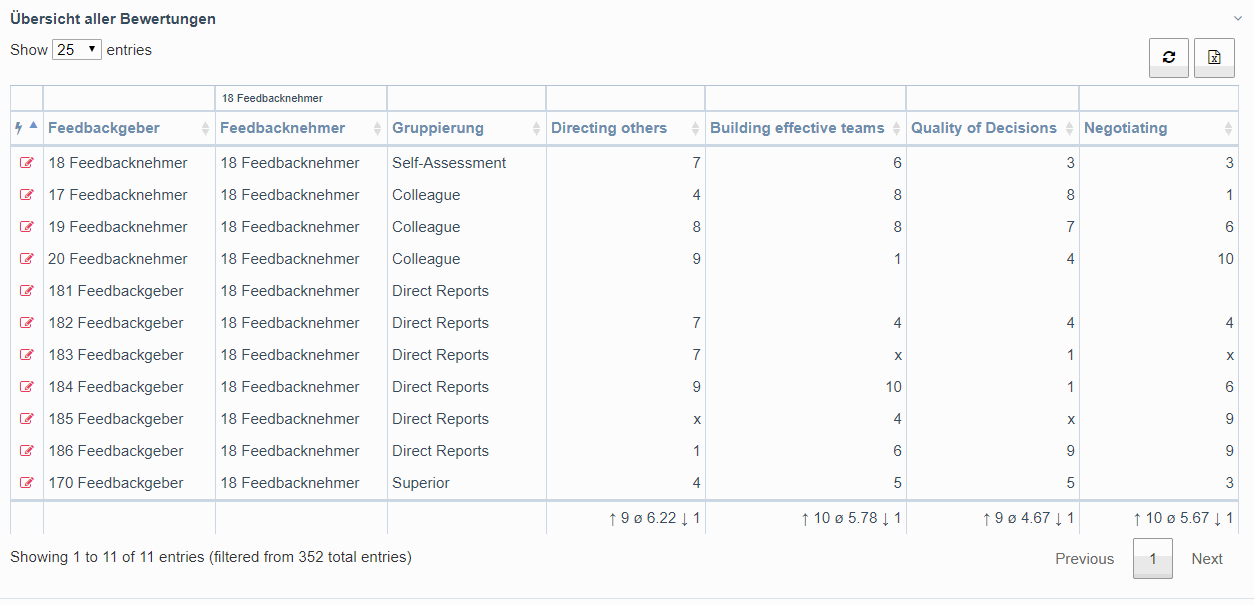The height and width of the screenshot is (605, 1254).
Task: Edit the Self-Assessment row entry
Action: [x=27, y=163]
